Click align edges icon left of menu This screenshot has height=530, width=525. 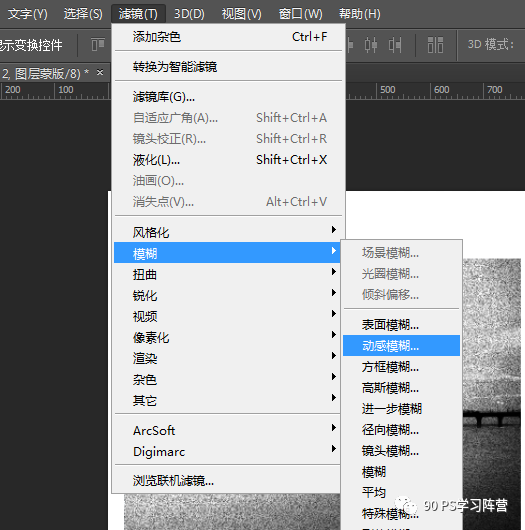tap(98, 45)
